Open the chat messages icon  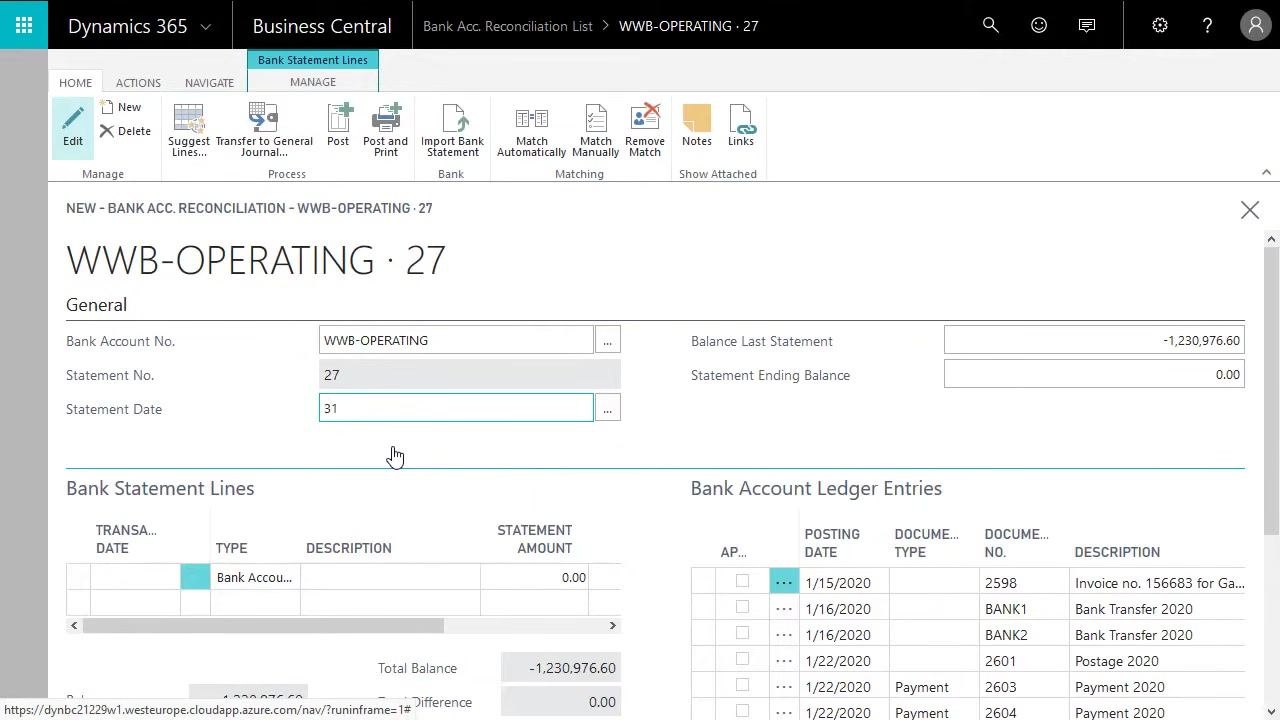point(1087,25)
